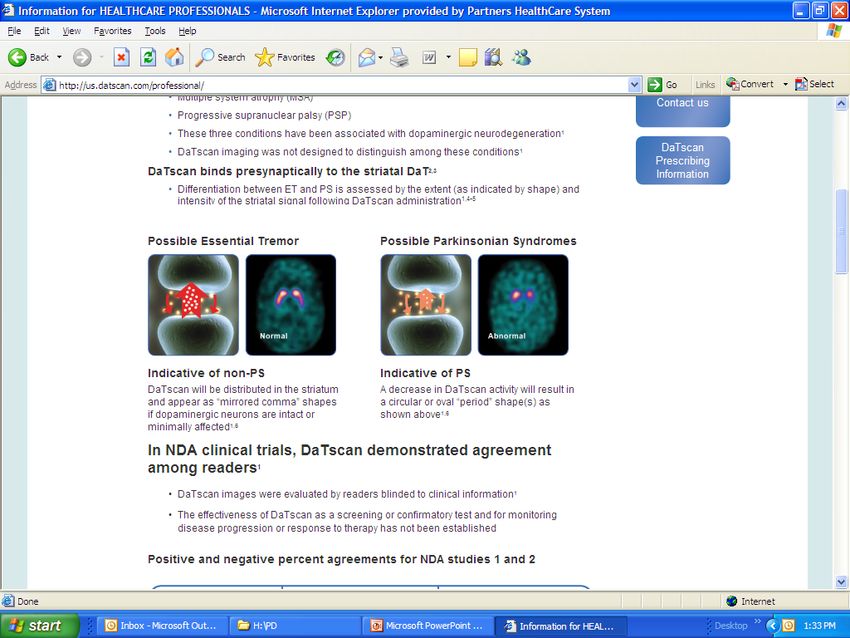The image size is (850, 638).
Task: Click 'Possible Parkinsonian Syndromes' heading
Action: tap(478, 241)
